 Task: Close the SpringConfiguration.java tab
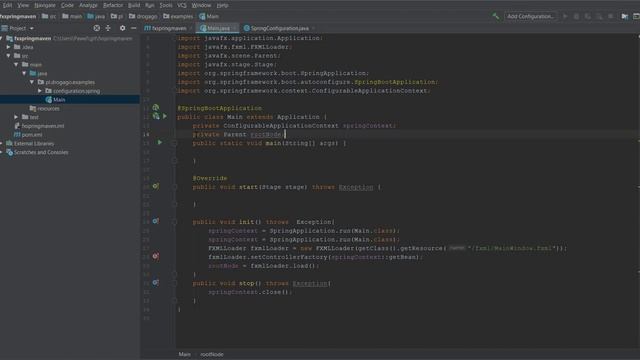313,28
